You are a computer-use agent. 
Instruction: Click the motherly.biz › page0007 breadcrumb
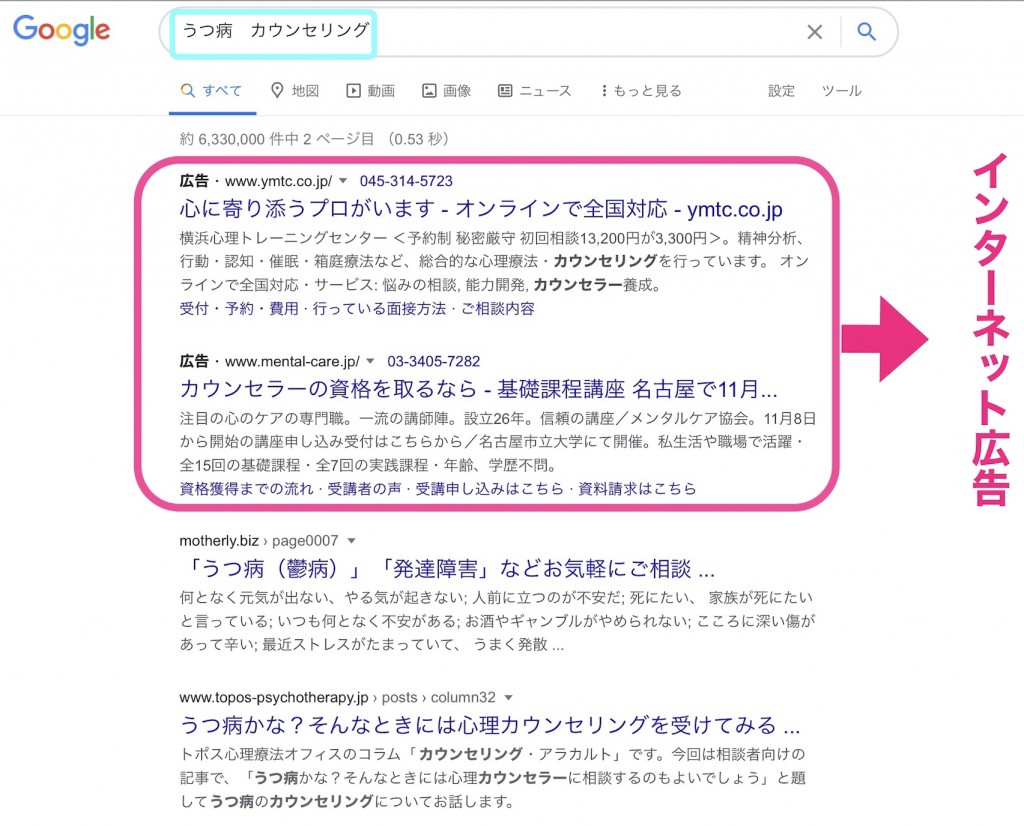pos(259,541)
